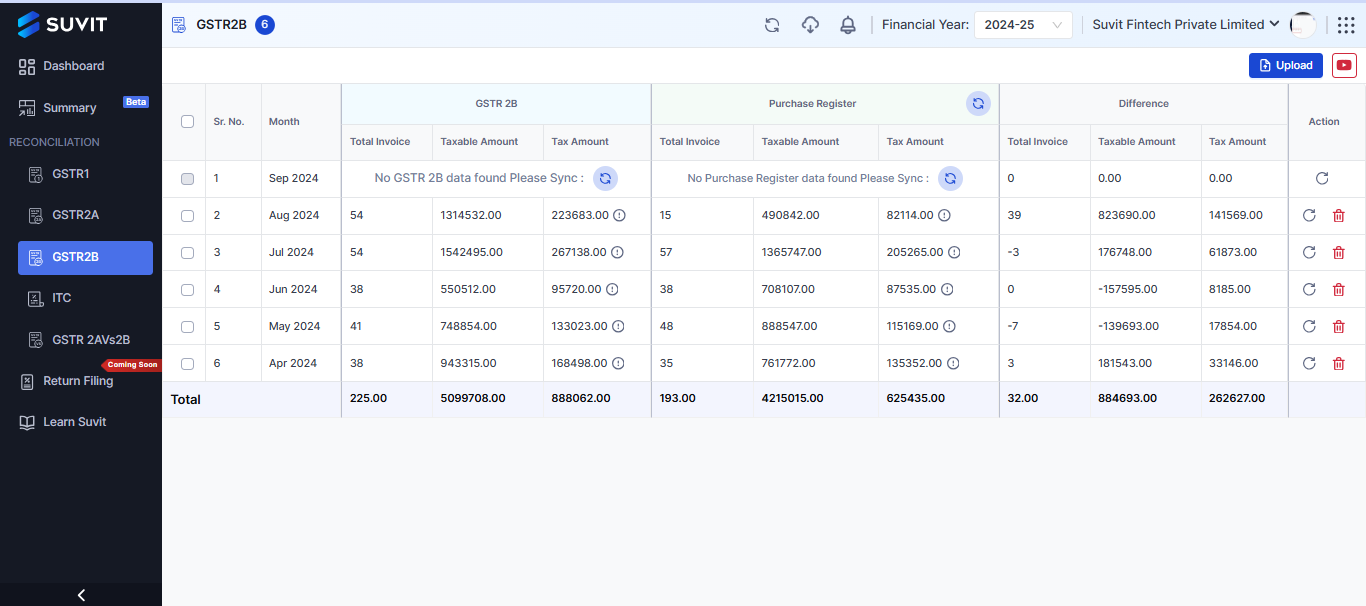Open the user profile avatar

(1303, 25)
